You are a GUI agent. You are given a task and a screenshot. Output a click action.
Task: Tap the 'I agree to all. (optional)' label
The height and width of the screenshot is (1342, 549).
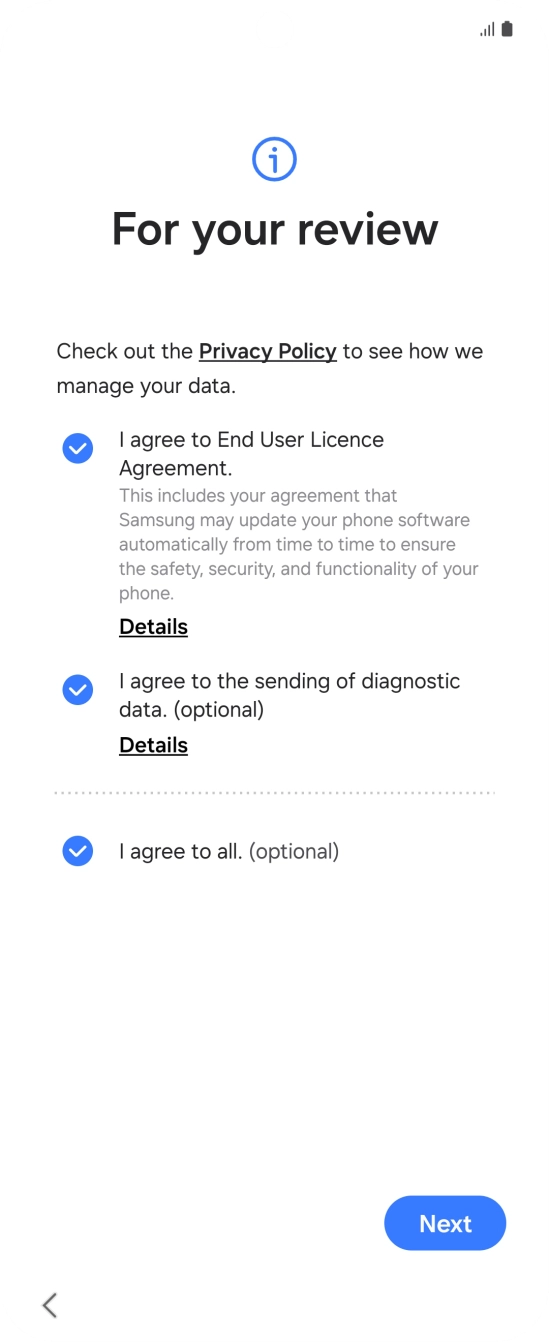tap(229, 851)
